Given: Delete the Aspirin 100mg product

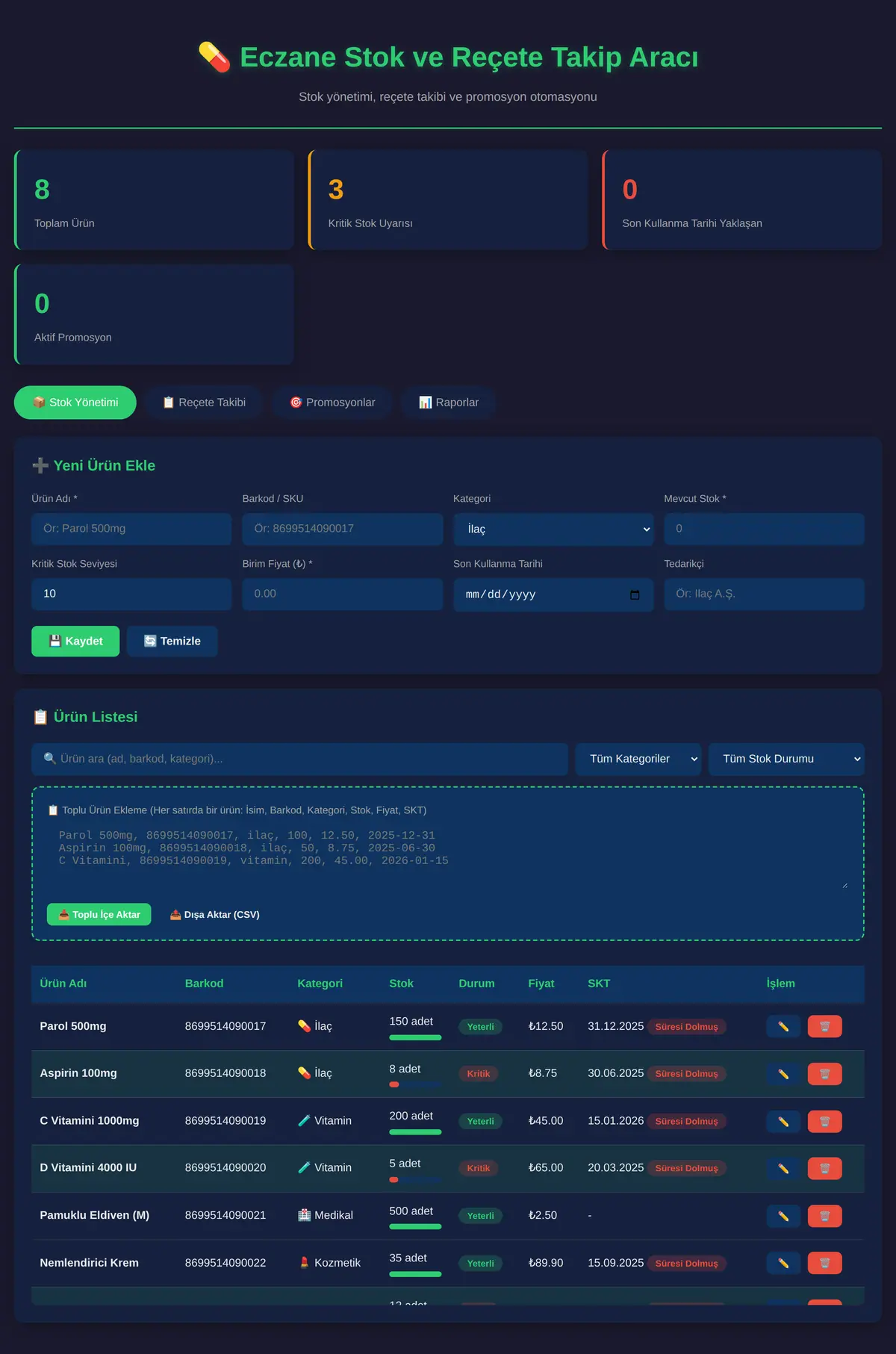Looking at the screenshot, I should tap(824, 1074).
